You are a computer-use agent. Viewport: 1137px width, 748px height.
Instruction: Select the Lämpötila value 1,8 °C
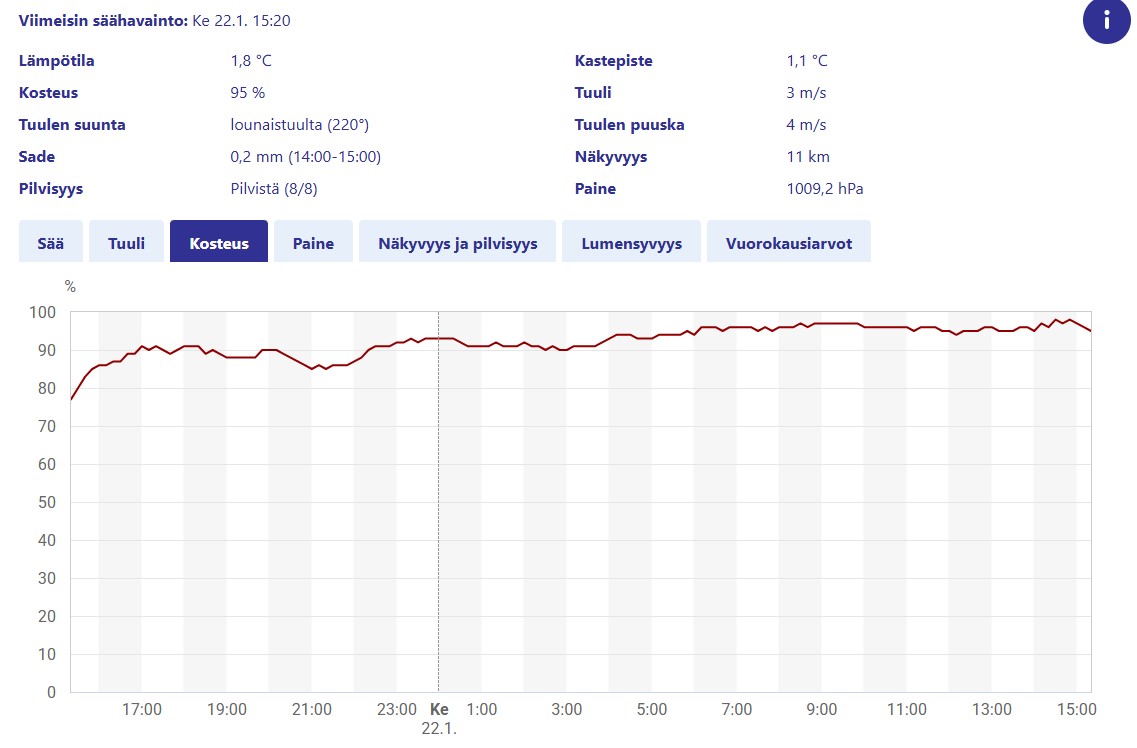click(x=251, y=61)
